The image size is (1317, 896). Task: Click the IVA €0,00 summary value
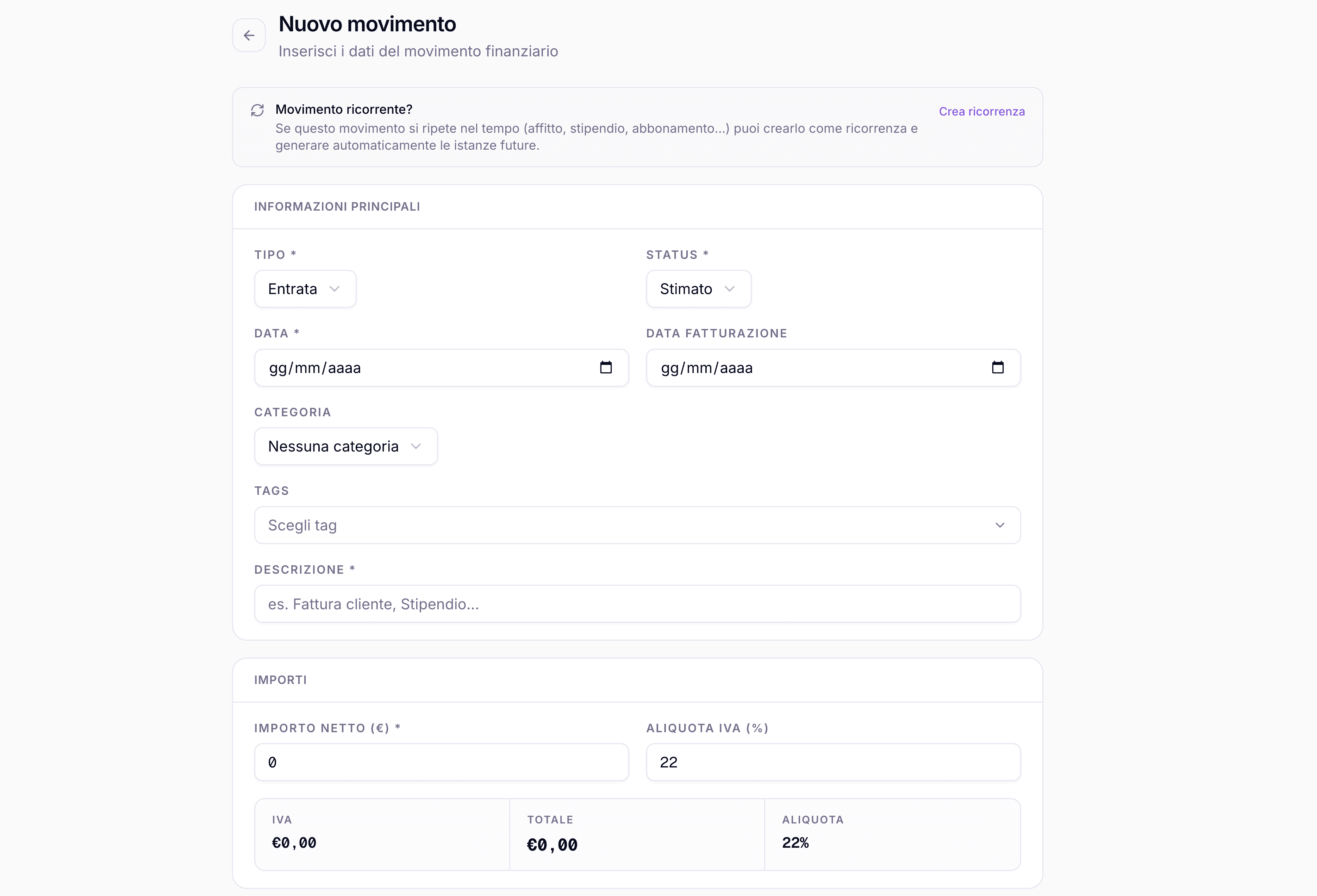pyautogui.click(x=294, y=843)
